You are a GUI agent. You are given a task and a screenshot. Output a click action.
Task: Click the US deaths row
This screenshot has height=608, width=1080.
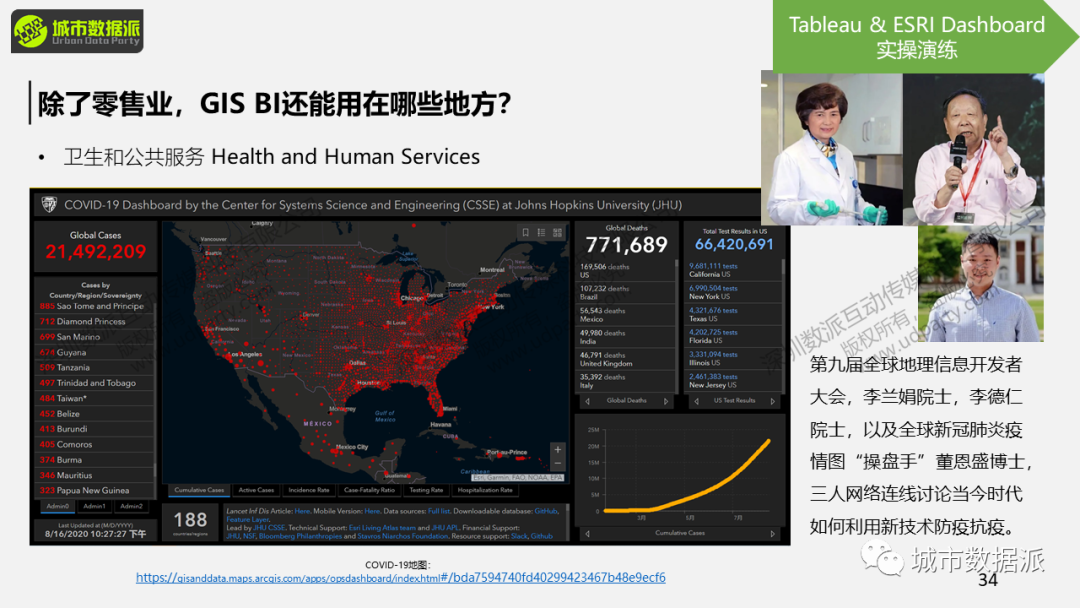tap(625, 271)
